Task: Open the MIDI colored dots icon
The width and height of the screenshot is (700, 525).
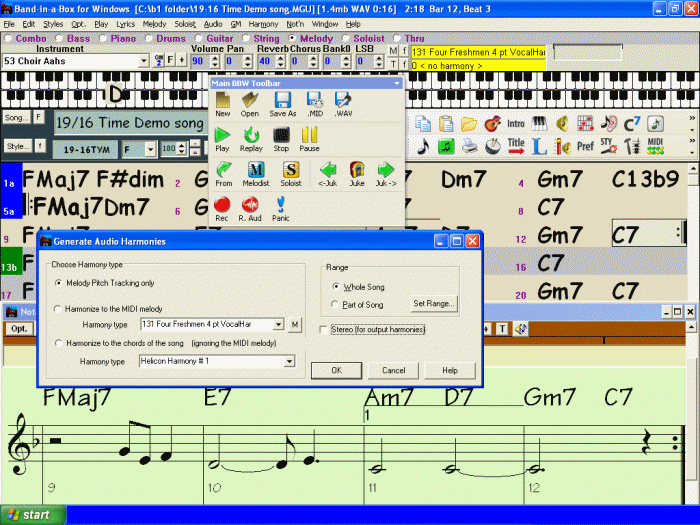Action: pos(655,146)
